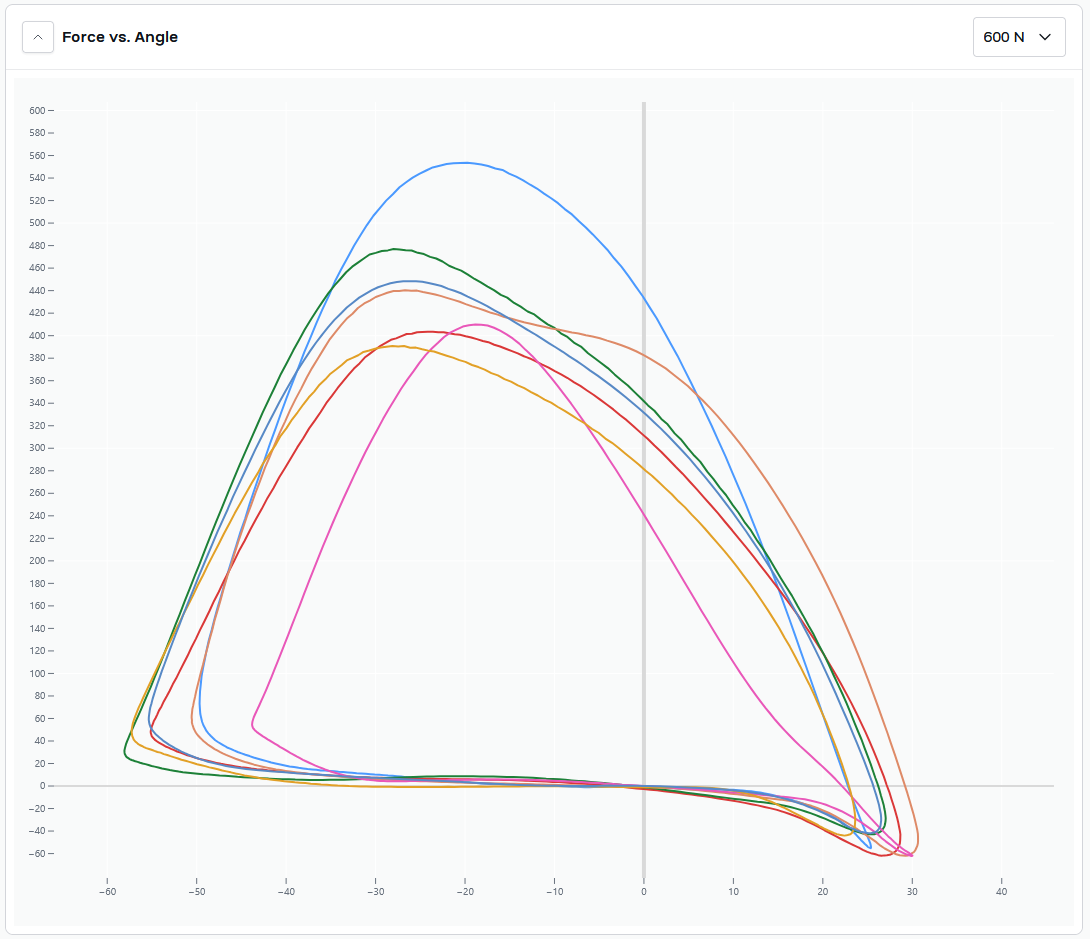1090x939 pixels.
Task: Click the top of the red curve
Action: tap(429, 331)
